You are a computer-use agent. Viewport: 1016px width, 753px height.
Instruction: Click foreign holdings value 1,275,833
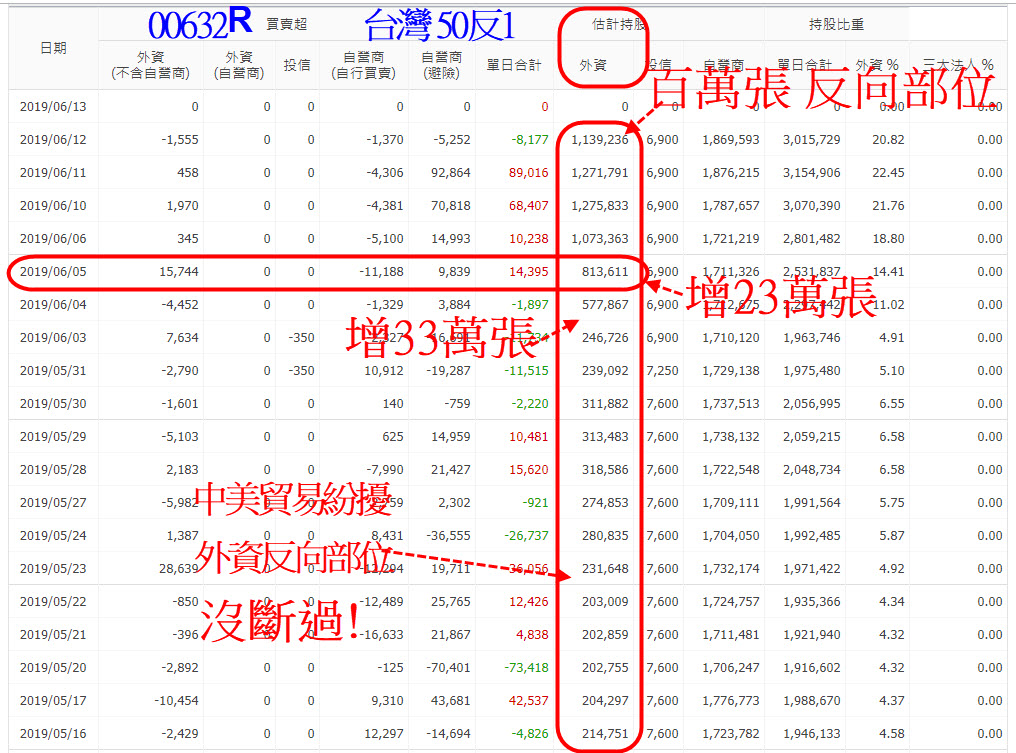pos(599,206)
